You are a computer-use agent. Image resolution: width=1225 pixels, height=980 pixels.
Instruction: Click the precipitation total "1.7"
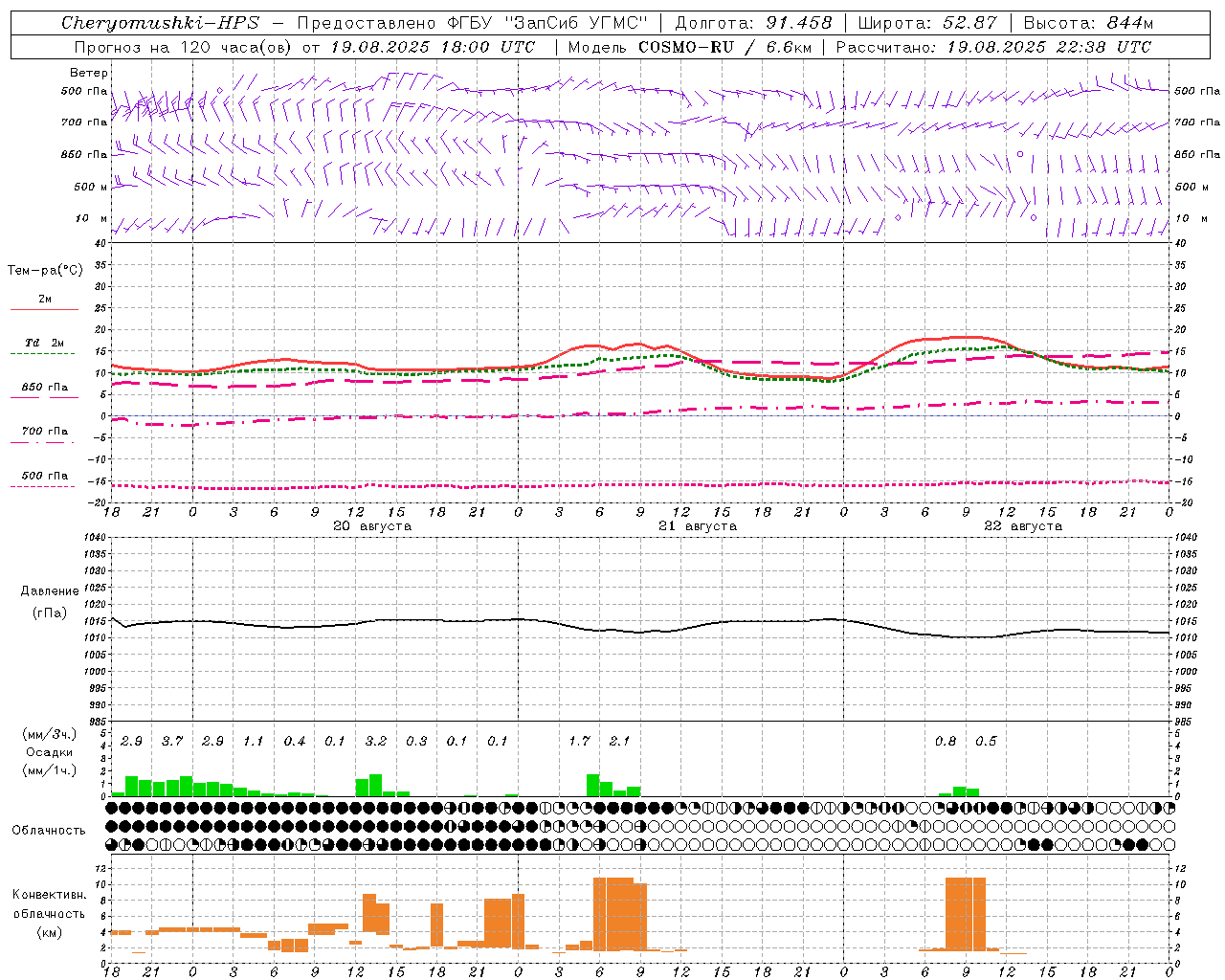579,742
